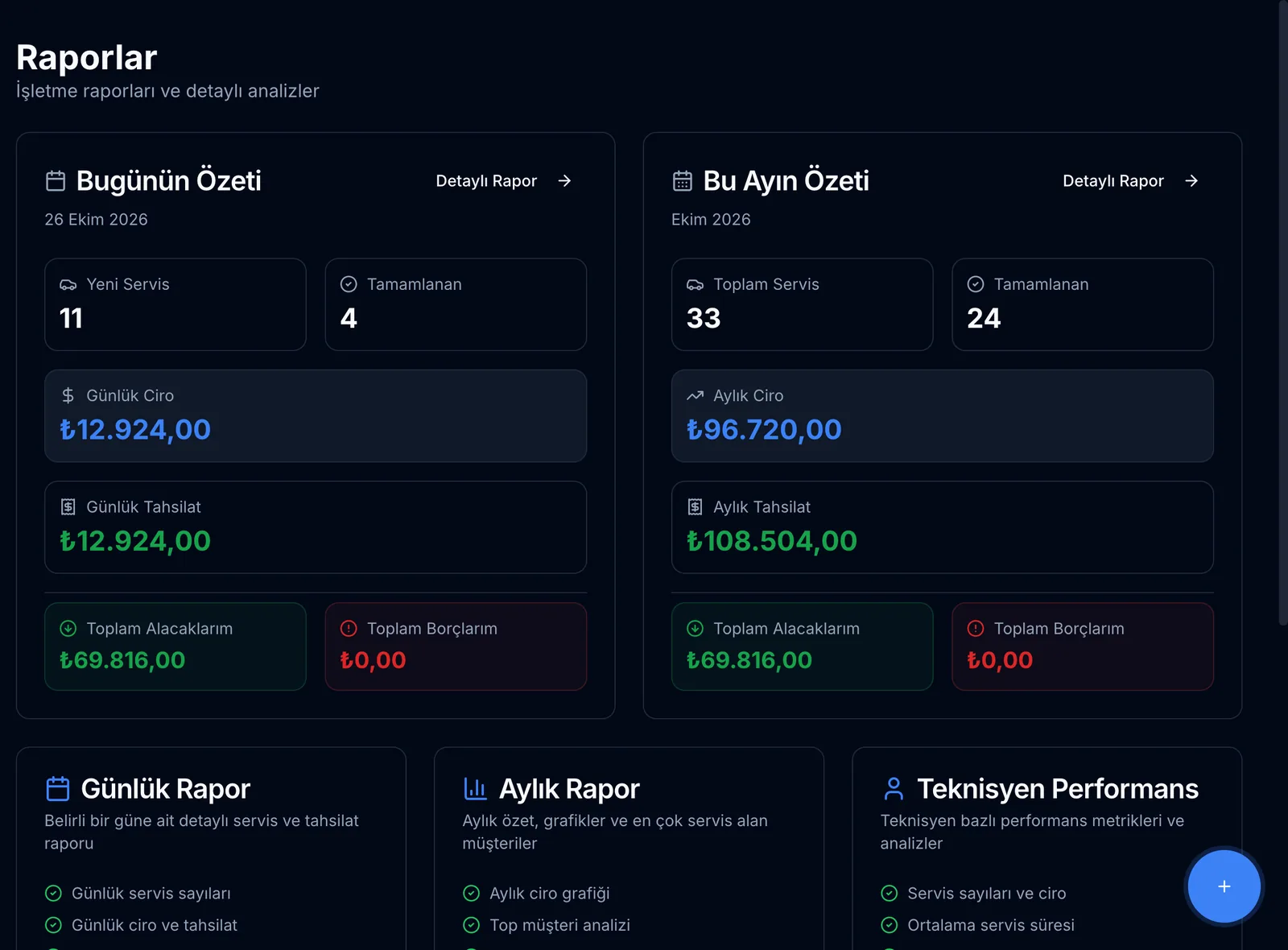The width and height of the screenshot is (1288, 950).
Task: Click the check-circle icon in monthly Tamamlanan card
Action: [976, 284]
